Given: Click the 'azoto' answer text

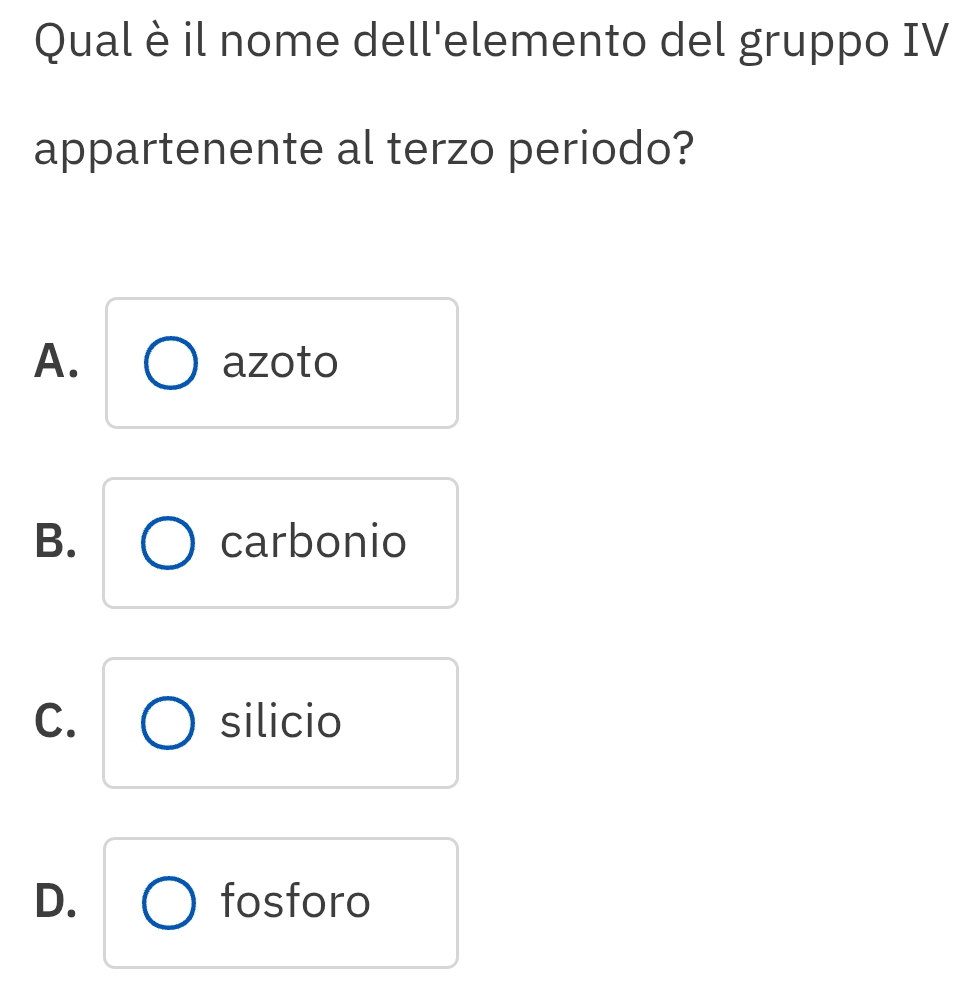Looking at the screenshot, I should click(x=281, y=362).
